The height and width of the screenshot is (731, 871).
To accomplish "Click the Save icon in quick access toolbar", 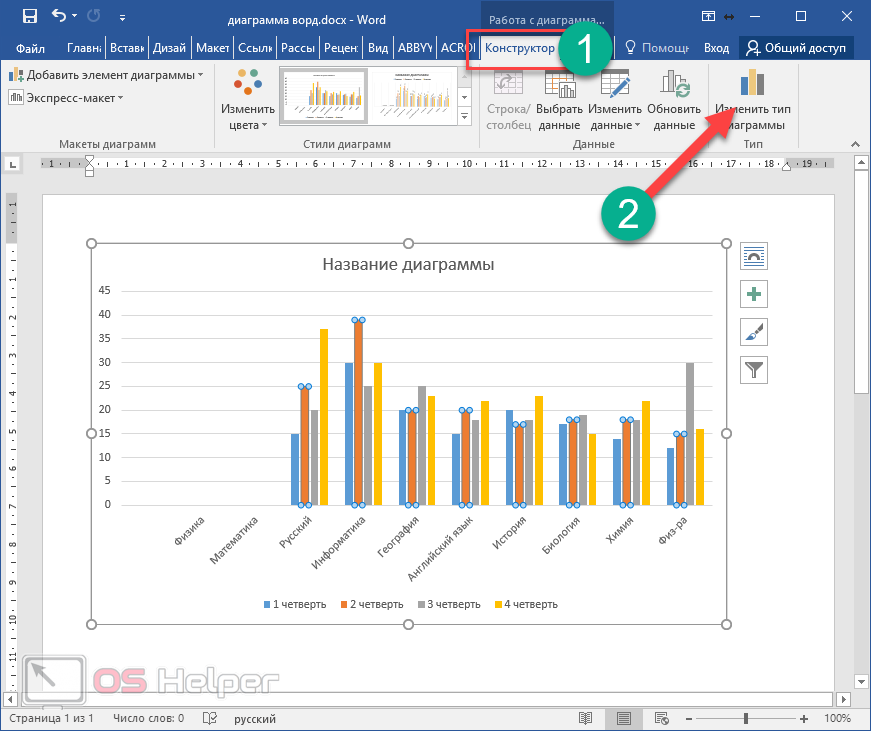I will point(29,16).
